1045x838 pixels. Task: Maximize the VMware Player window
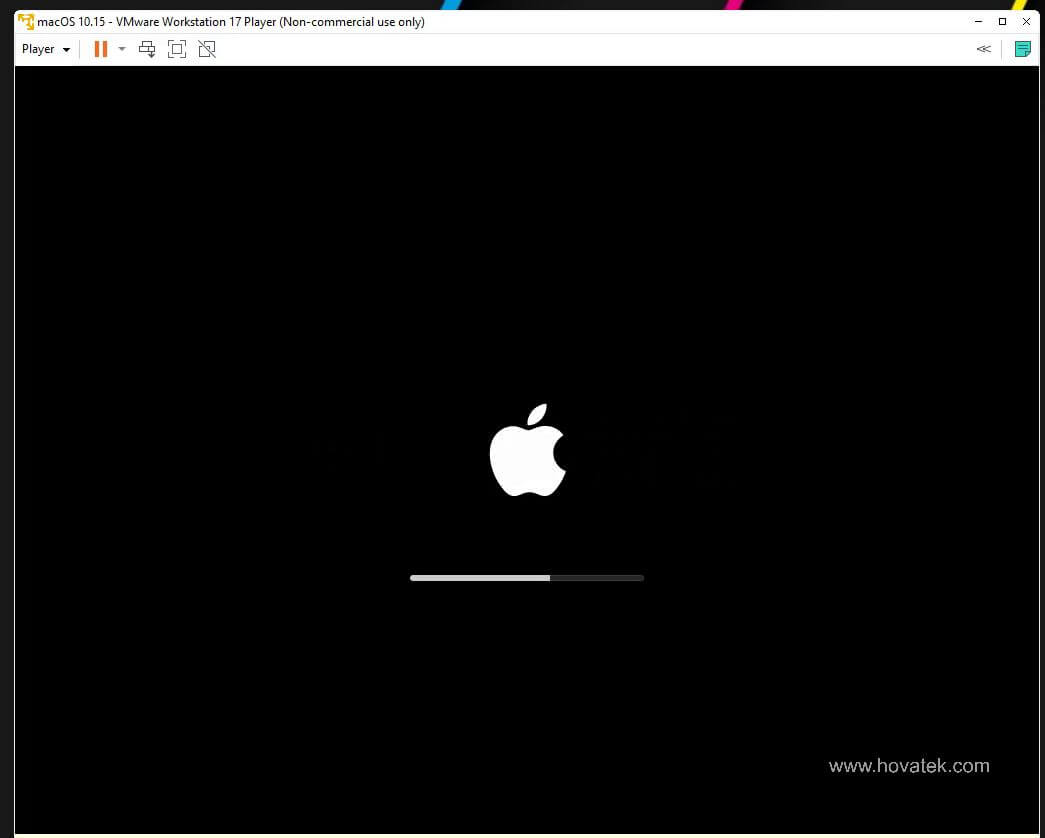tap(1002, 21)
